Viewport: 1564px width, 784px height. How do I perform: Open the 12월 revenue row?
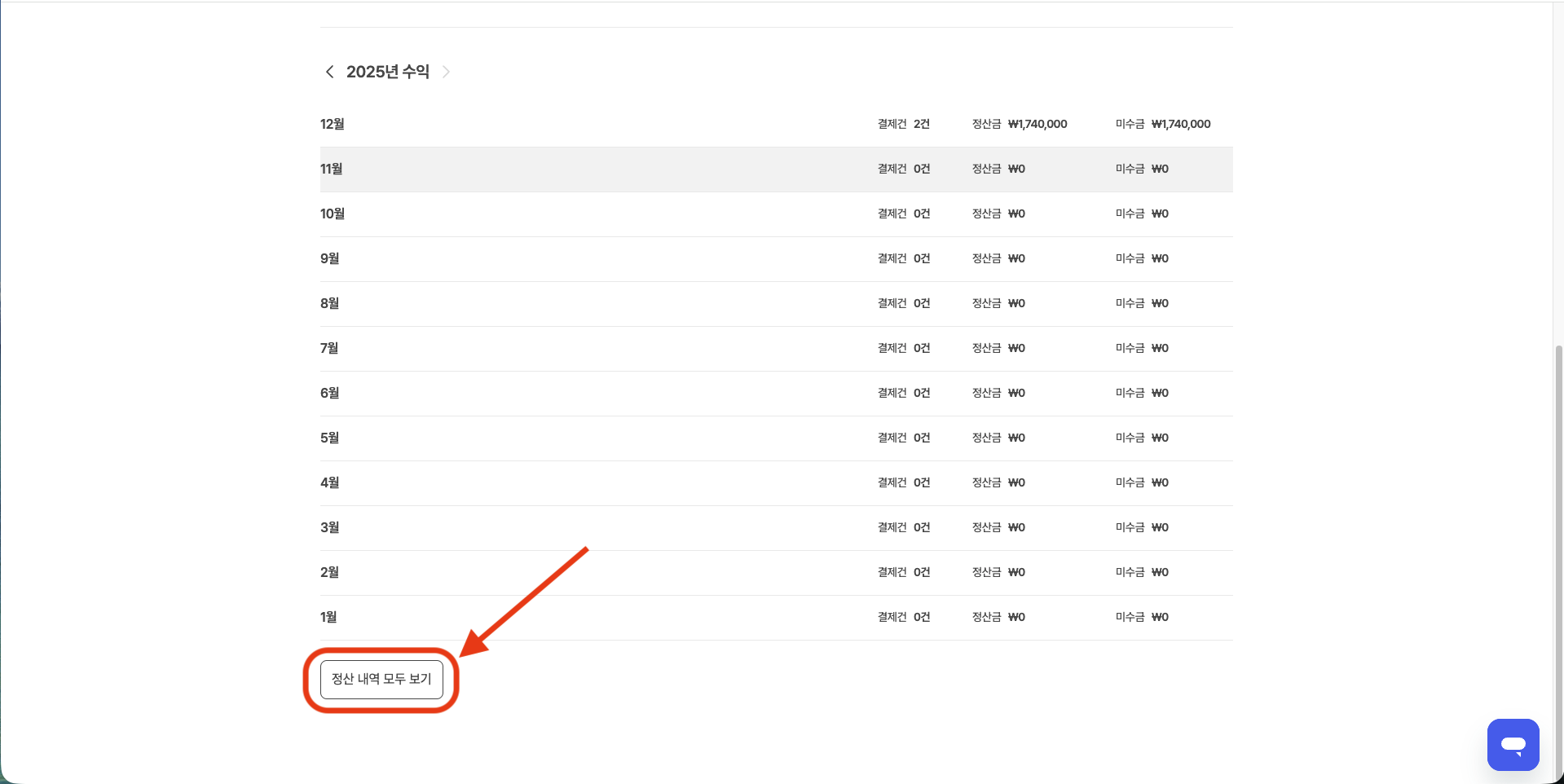[333, 124]
